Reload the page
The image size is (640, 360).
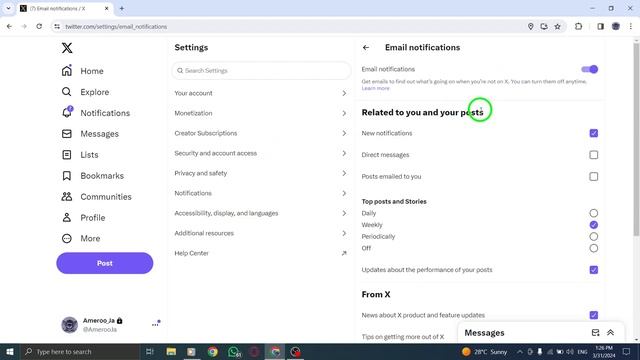pyautogui.click(x=39, y=27)
